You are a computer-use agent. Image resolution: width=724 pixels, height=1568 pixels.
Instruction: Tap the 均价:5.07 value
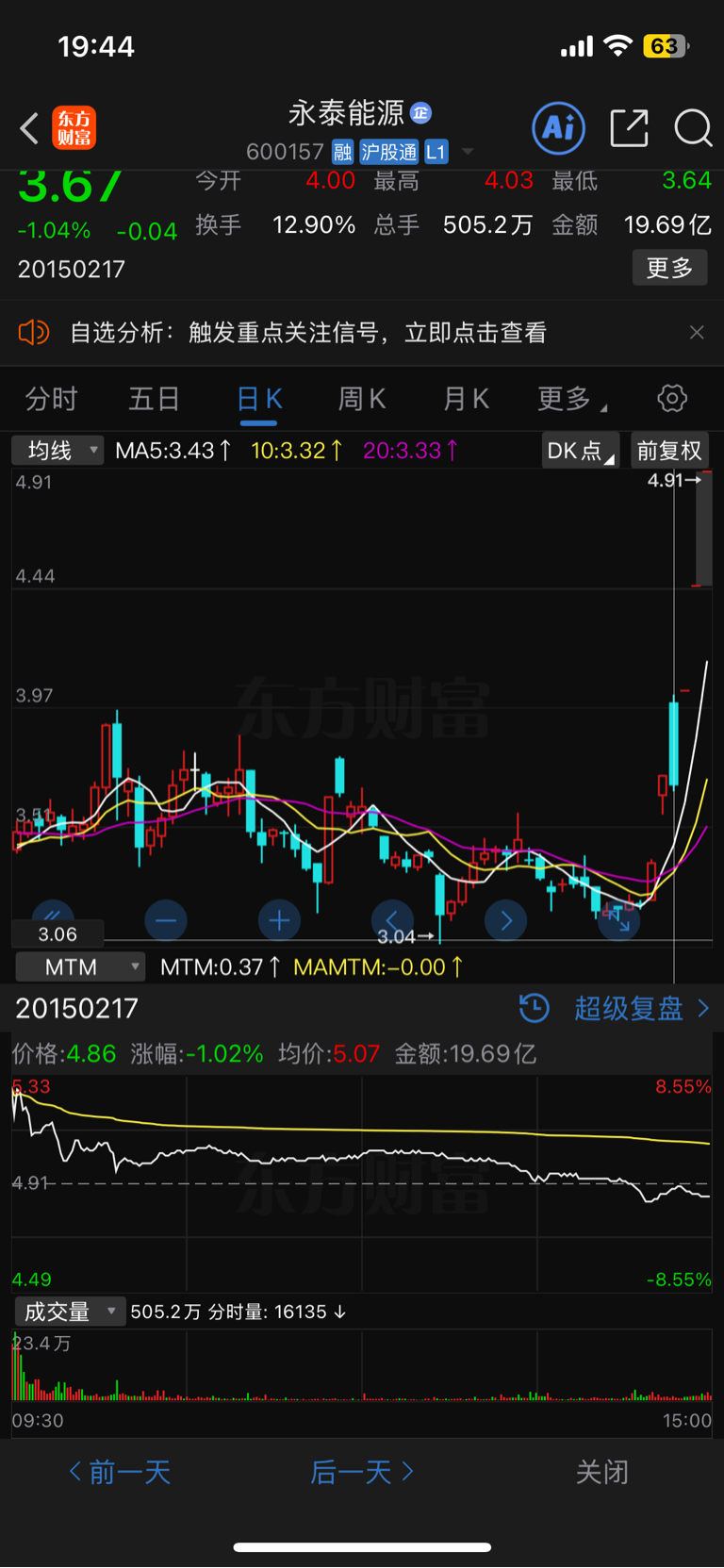click(x=329, y=1053)
